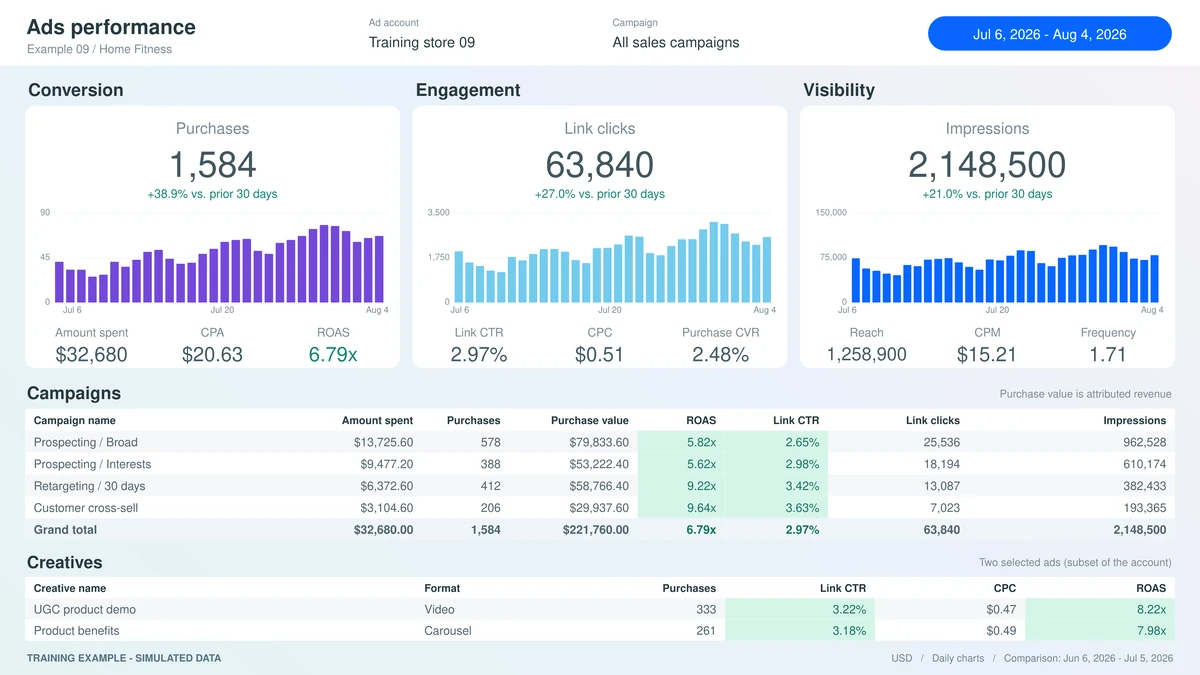This screenshot has width=1200, height=675.
Task: Click the Comparison: Jun 6, 2026 - Jul 5, 2026 footer
Action: [1089, 658]
